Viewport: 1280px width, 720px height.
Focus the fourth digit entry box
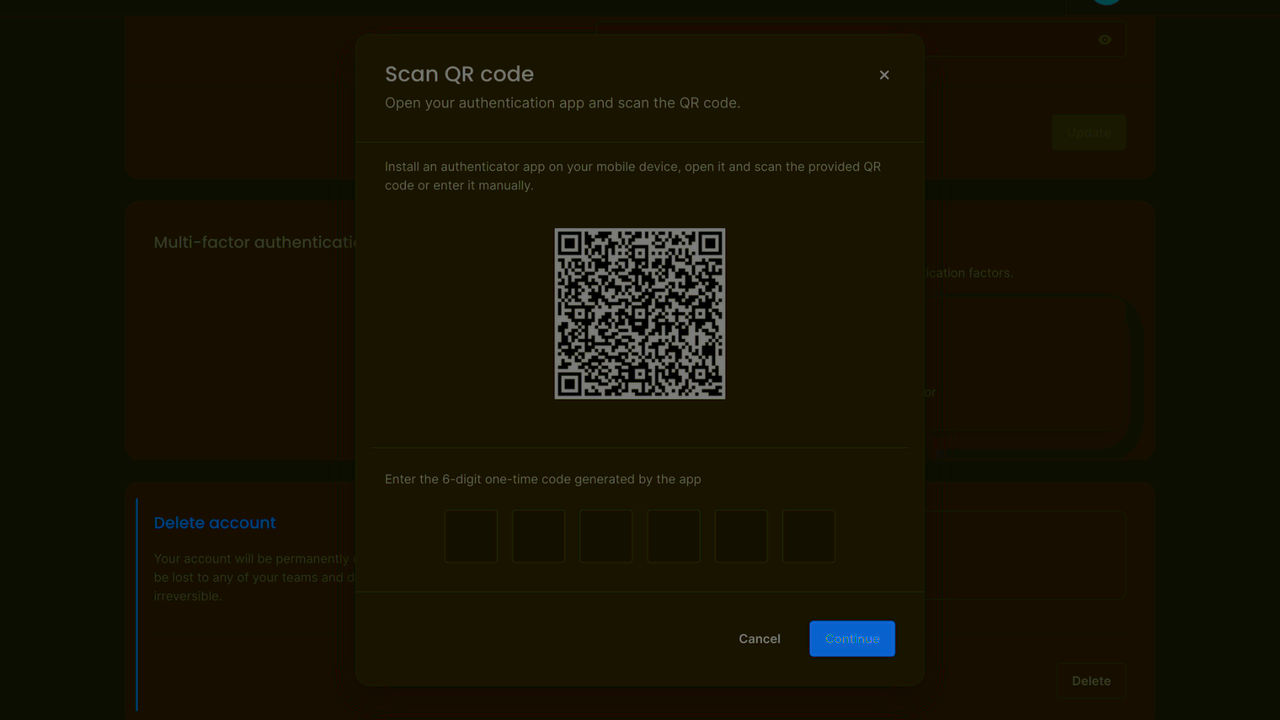[673, 536]
